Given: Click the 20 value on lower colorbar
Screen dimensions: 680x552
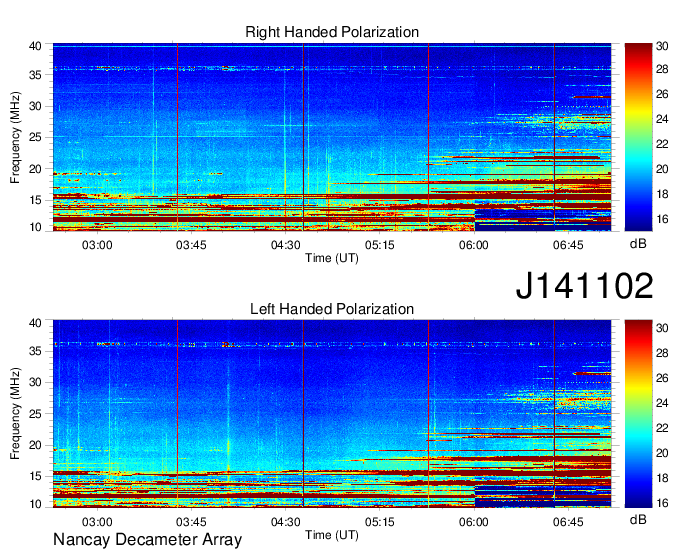Looking at the screenshot, I should [x=662, y=453].
